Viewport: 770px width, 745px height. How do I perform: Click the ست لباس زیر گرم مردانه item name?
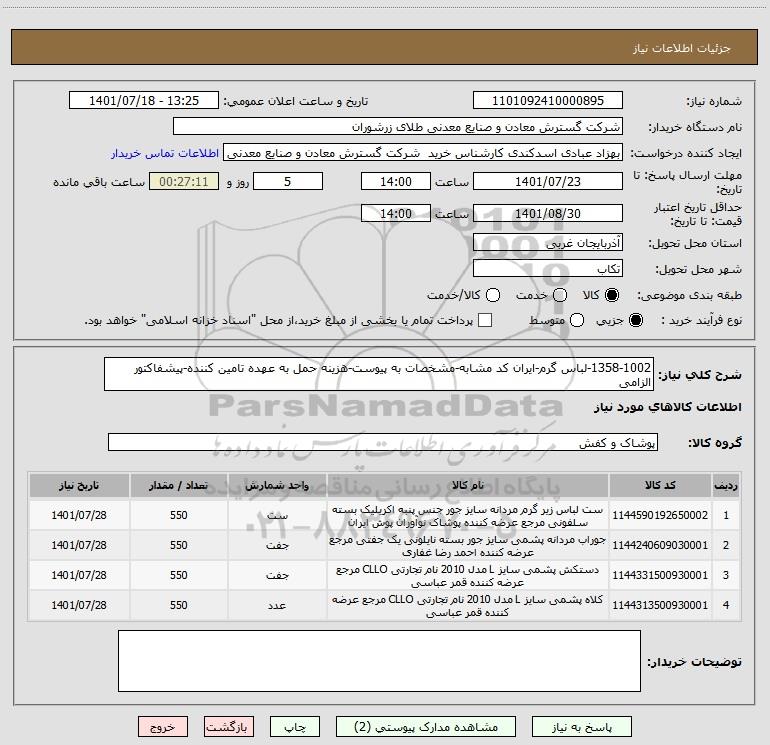[468, 516]
